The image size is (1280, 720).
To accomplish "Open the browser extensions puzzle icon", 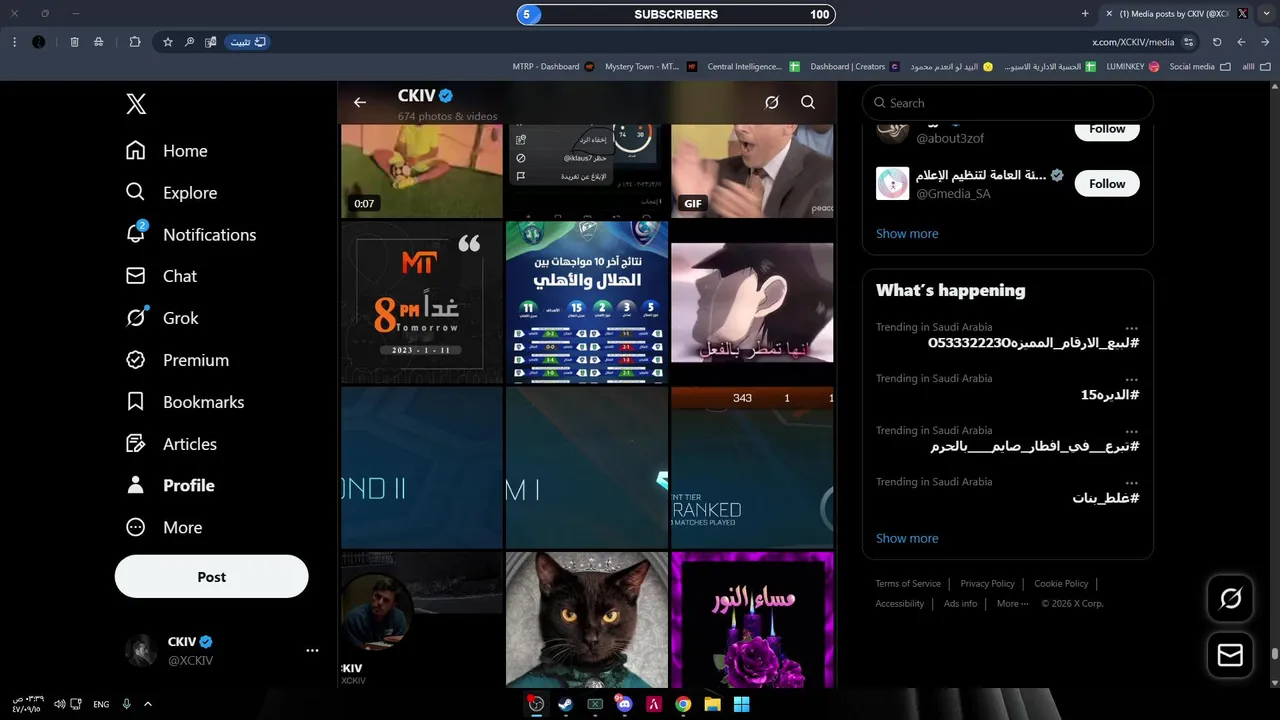I will click(x=135, y=42).
